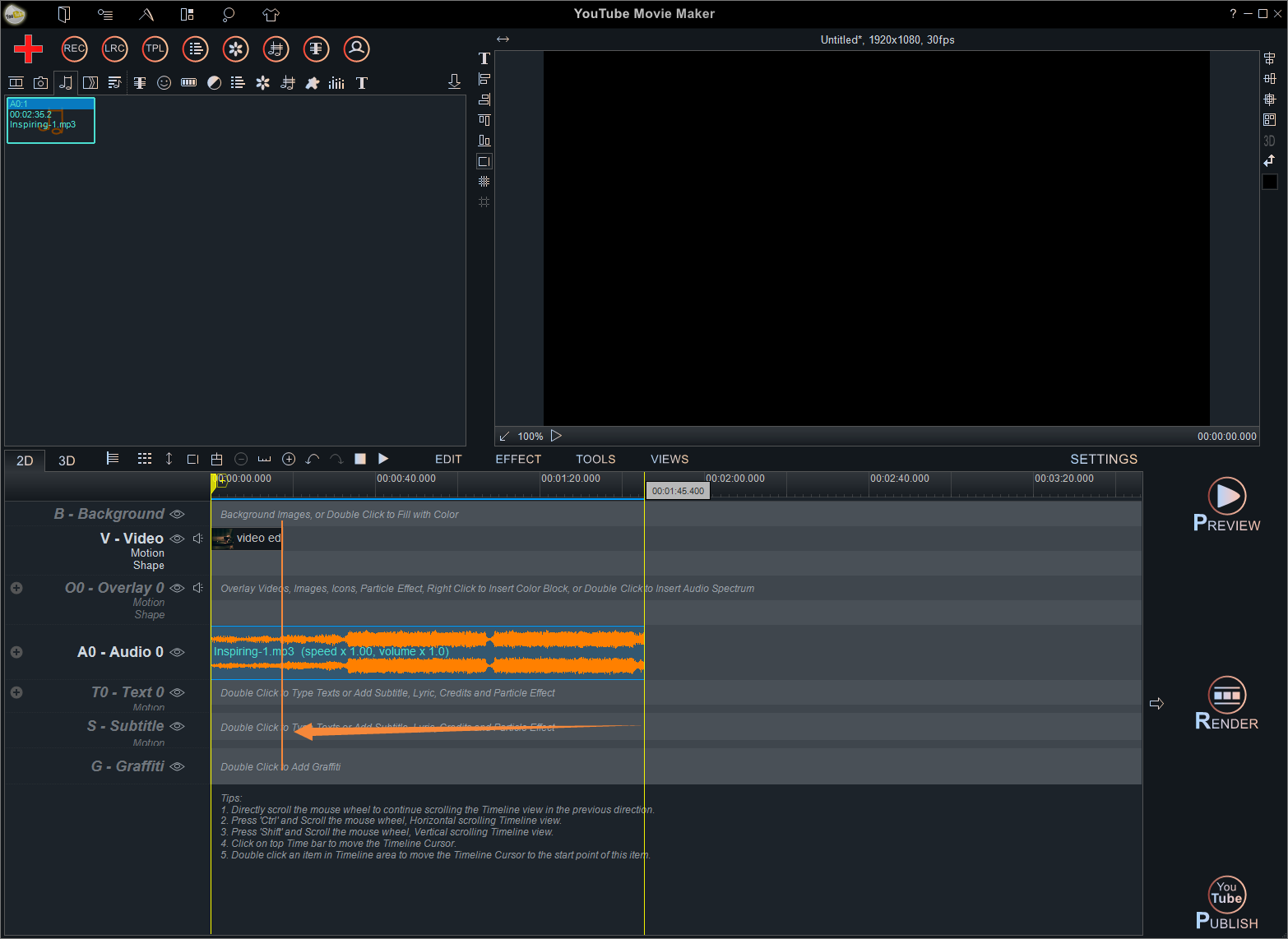The width and height of the screenshot is (1288, 939).
Task: Open the transitions tab with chevron icon
Action: point(90,82)
